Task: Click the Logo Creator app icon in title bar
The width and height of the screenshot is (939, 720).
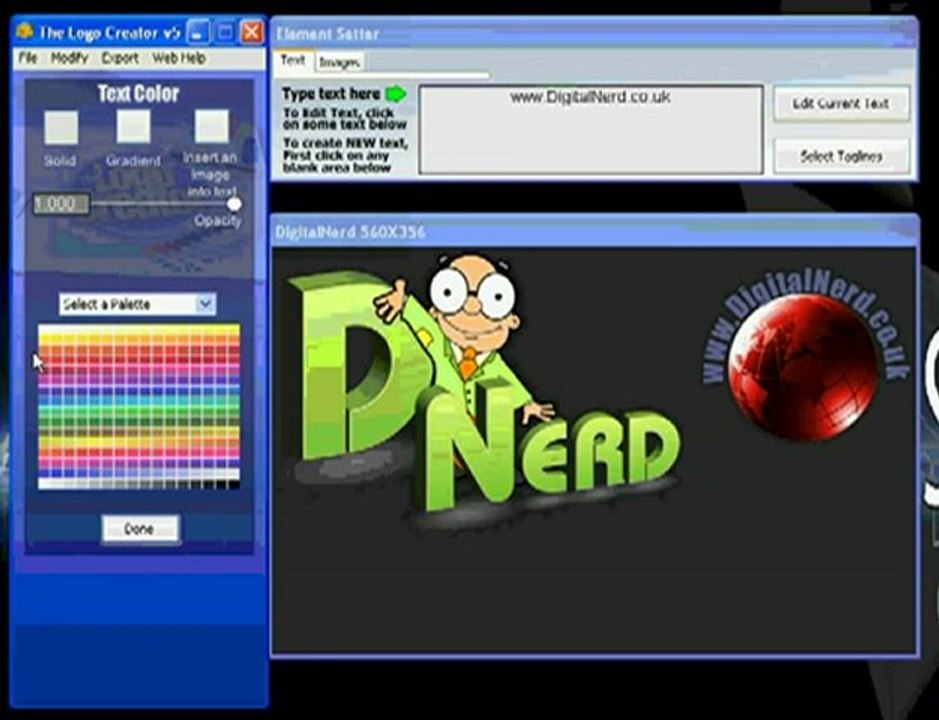Action: [x=25, y=31]
